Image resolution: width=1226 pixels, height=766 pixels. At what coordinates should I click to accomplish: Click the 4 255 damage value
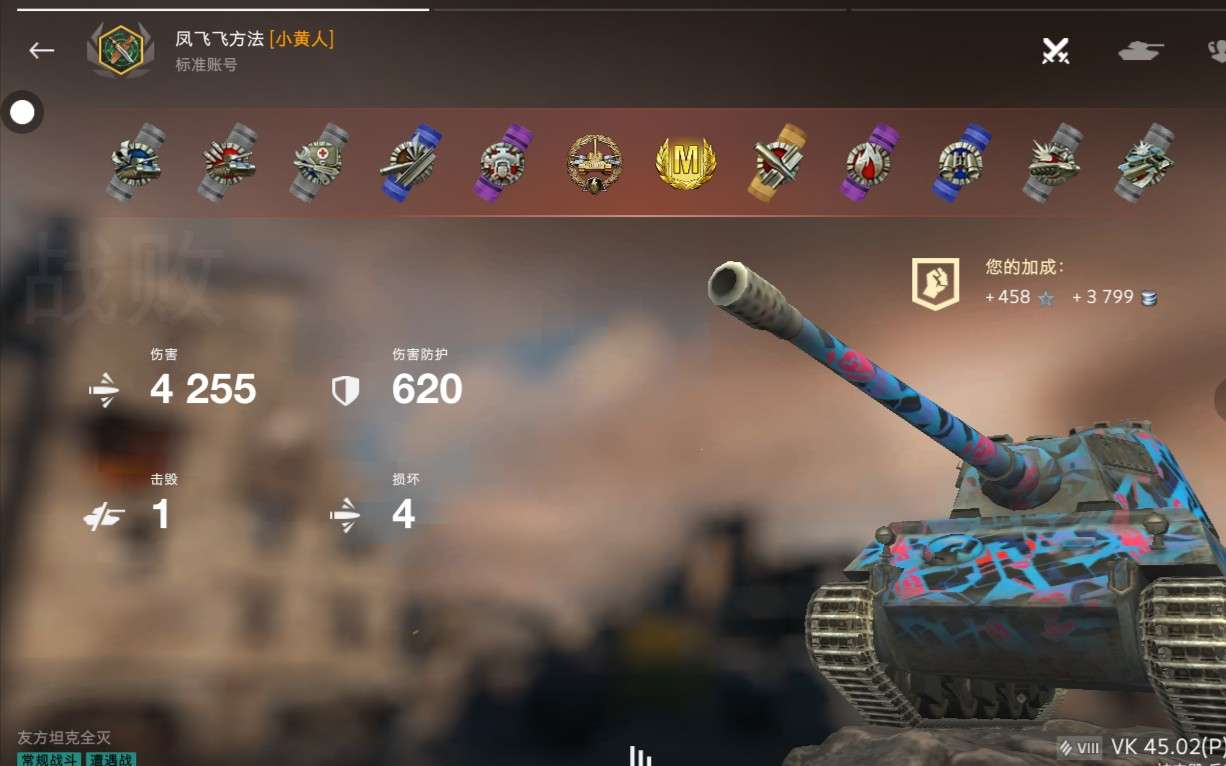click(x=203, y=389)
